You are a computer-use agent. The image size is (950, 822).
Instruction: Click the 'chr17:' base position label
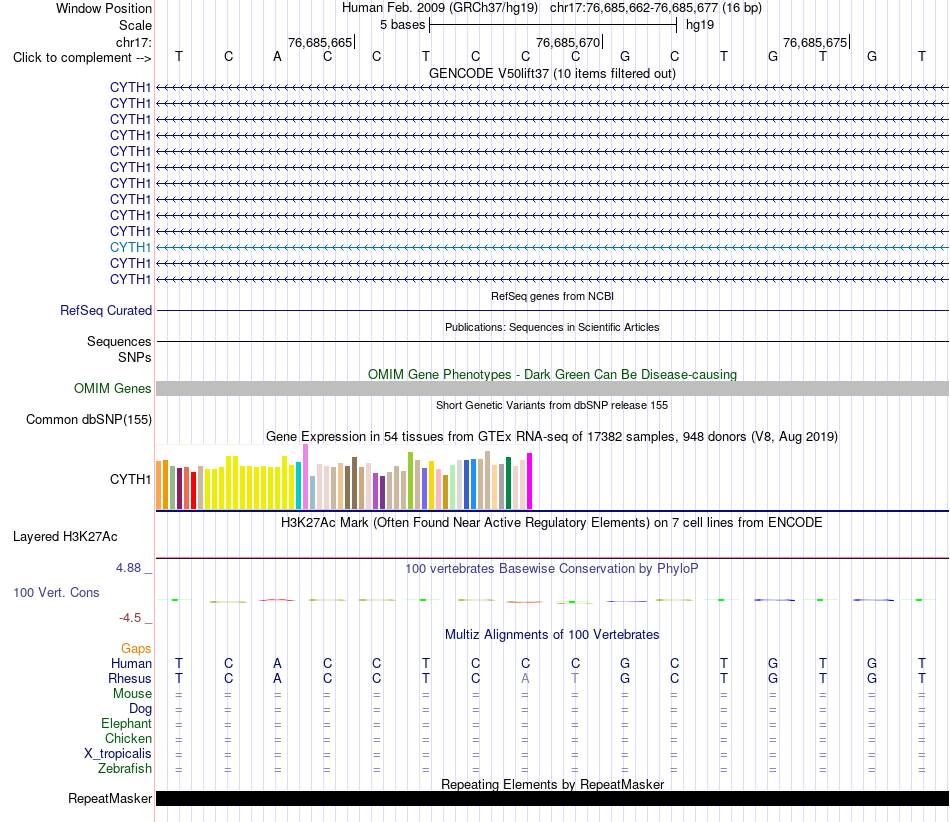click(133, 42)
